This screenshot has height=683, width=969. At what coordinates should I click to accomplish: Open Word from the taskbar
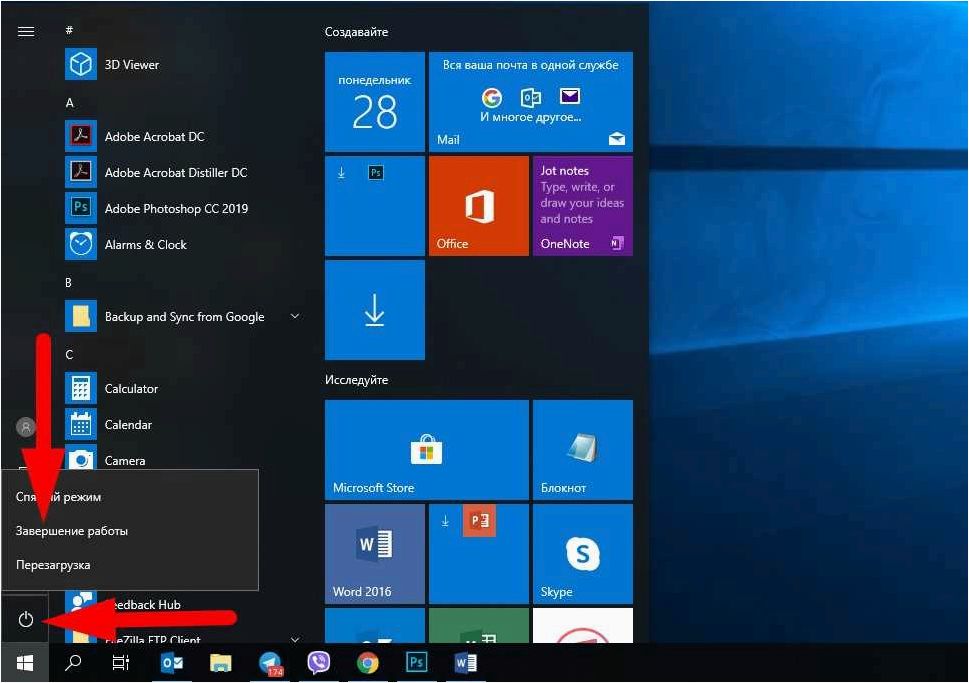[465, 663]
